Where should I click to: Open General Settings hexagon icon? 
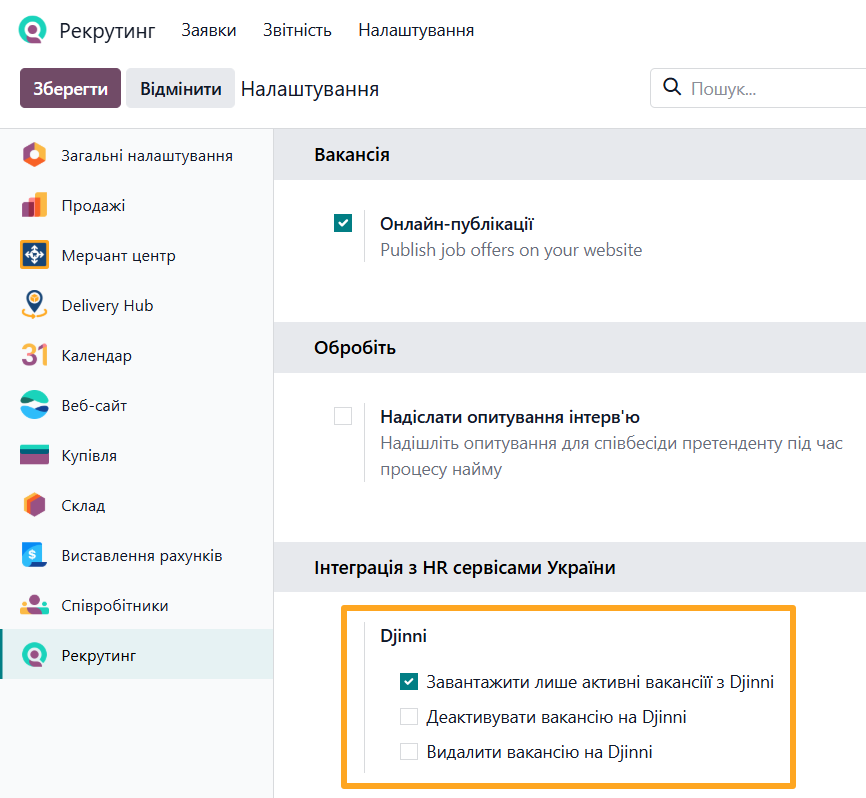tap(34, 155)
